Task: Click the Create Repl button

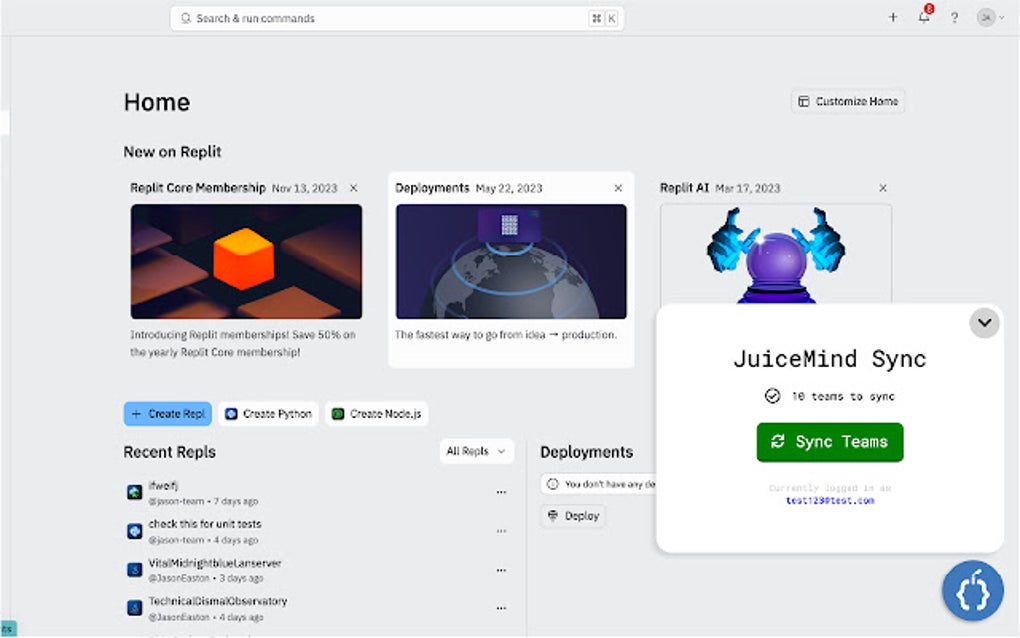Action: [168, 414]
